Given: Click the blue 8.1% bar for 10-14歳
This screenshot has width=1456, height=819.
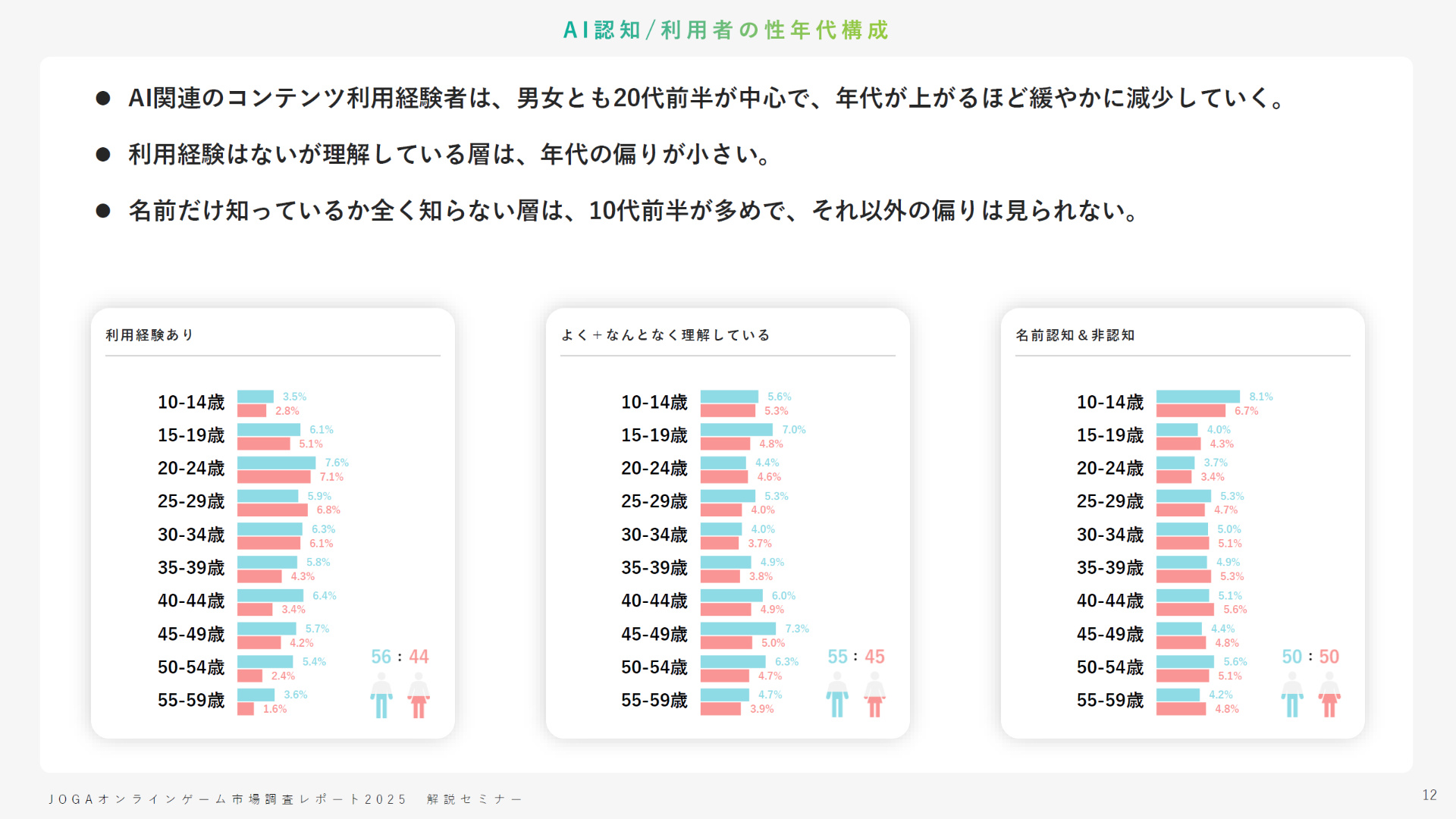Looking at the screenshot, I should [x=1197, y=397].
